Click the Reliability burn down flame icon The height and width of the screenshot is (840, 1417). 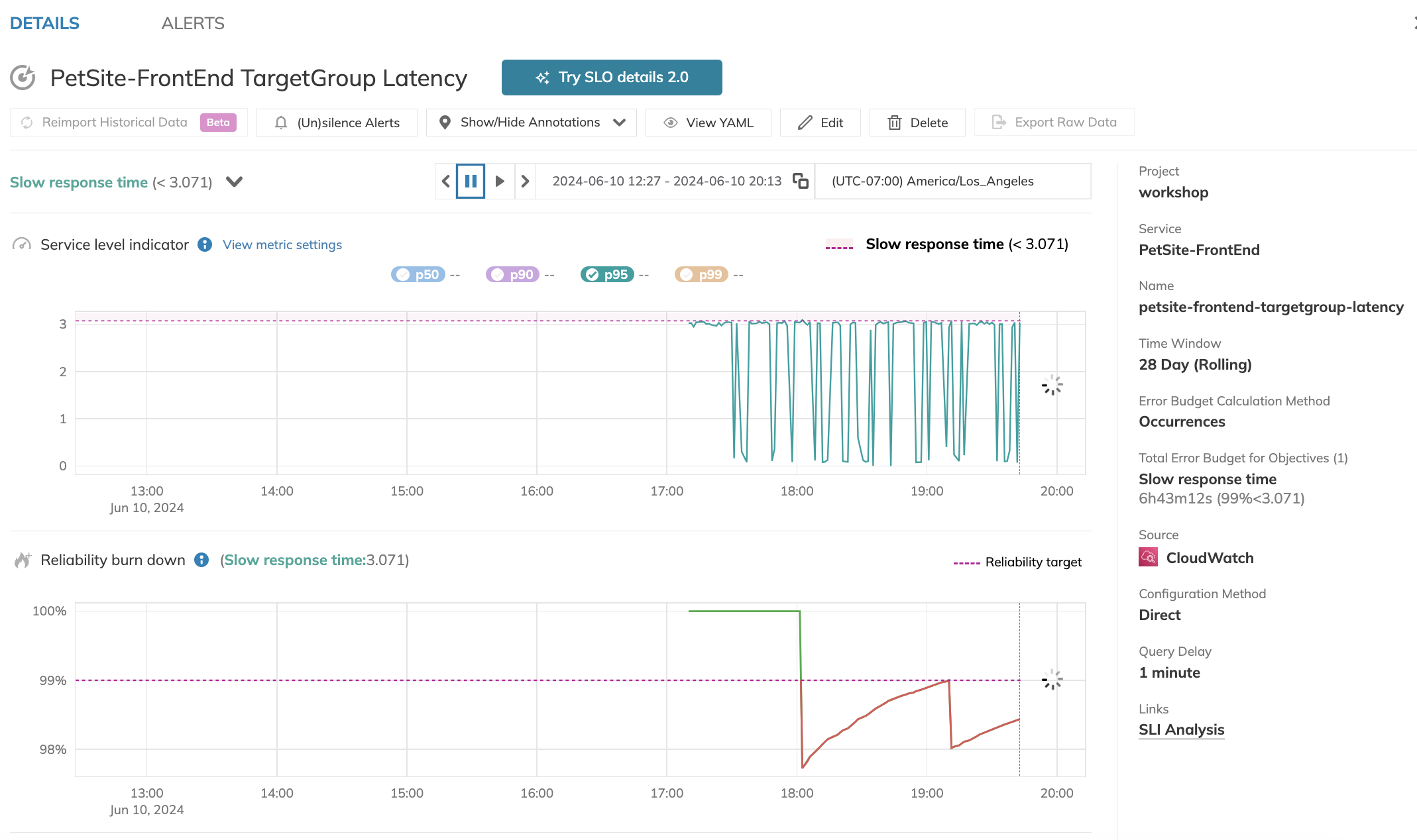click(23, 560)
